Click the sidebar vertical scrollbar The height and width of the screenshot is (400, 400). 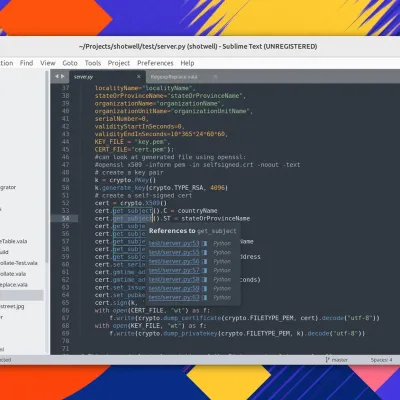pyautogui.click(x=47, y=167)
